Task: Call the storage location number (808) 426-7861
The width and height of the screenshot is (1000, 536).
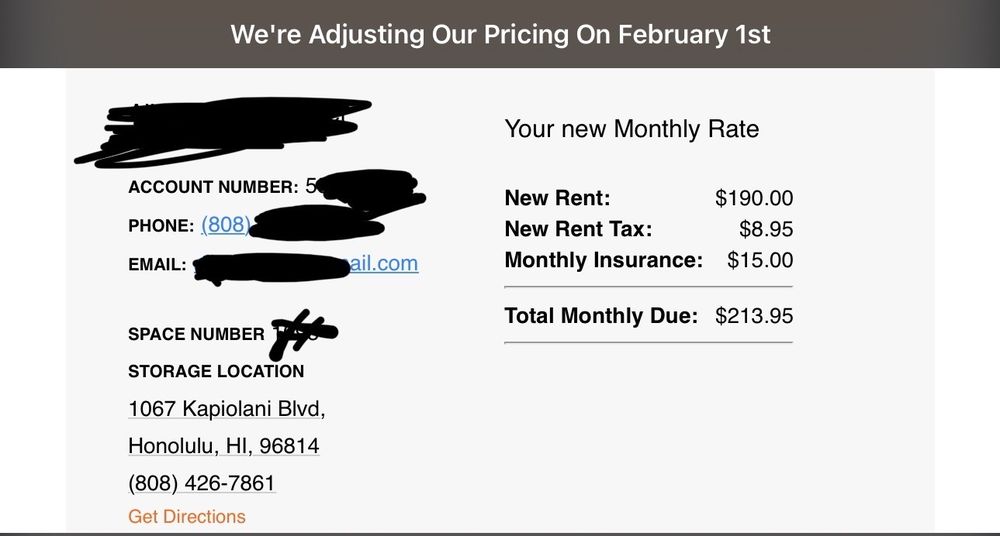Action: (202, 483)
